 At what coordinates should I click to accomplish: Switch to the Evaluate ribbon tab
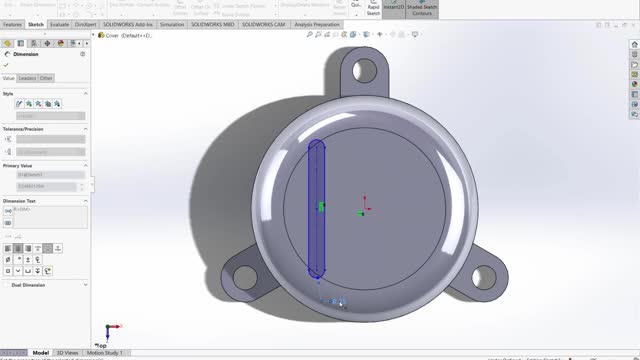(59, 24)
